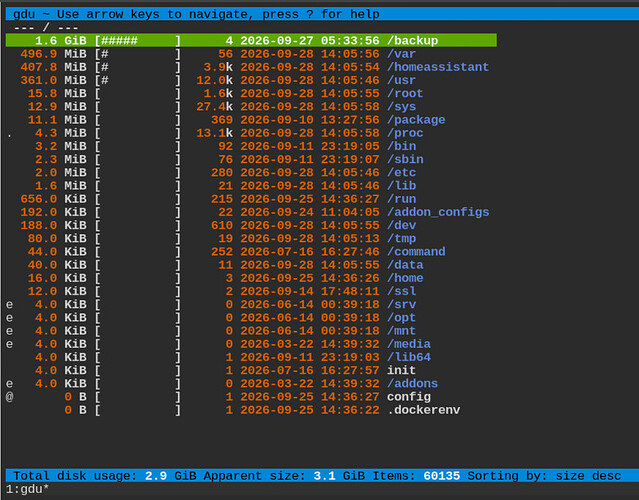Click the date 2026-09-14 17:48:11
This screenshot has width=639, height=500.
(310, 291)
